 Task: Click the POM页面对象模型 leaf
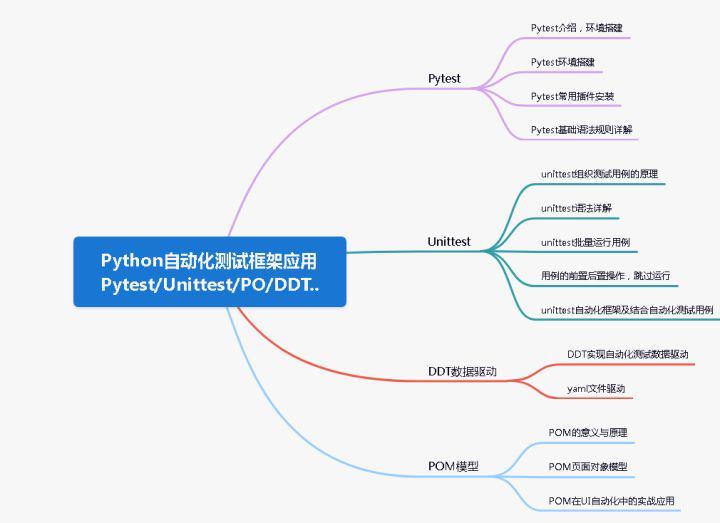coord(588,467)
